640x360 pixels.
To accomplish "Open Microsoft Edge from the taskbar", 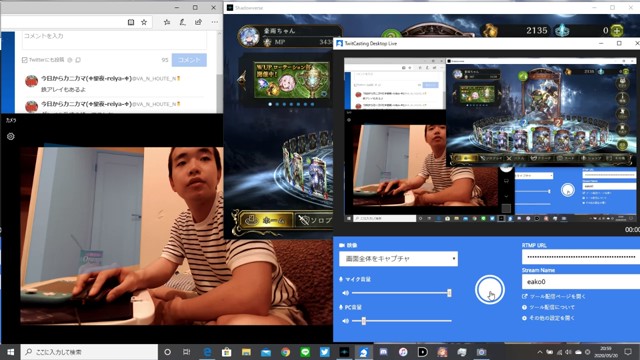I will tap(207, 352).
